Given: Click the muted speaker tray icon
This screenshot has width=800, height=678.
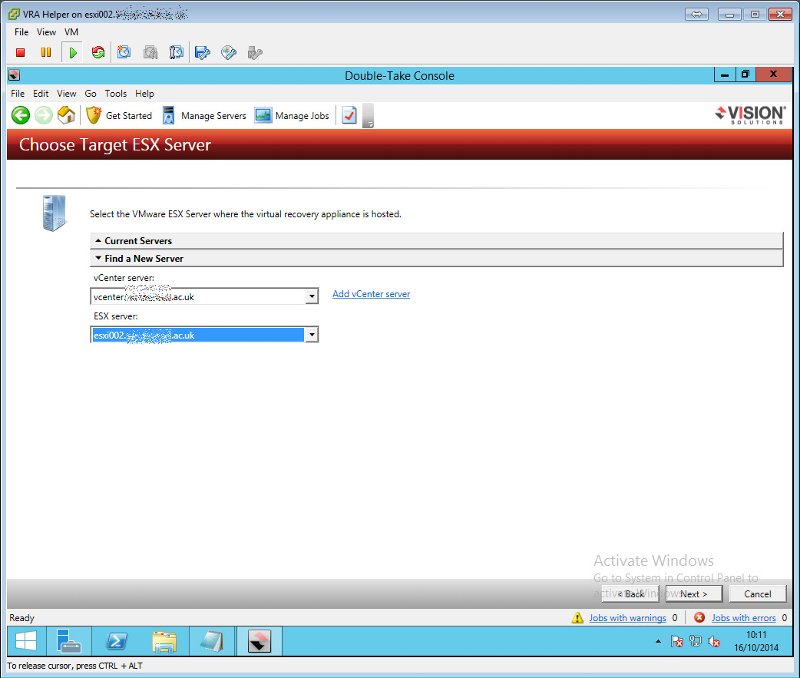Looking at the screenshot, I should 714,641.
